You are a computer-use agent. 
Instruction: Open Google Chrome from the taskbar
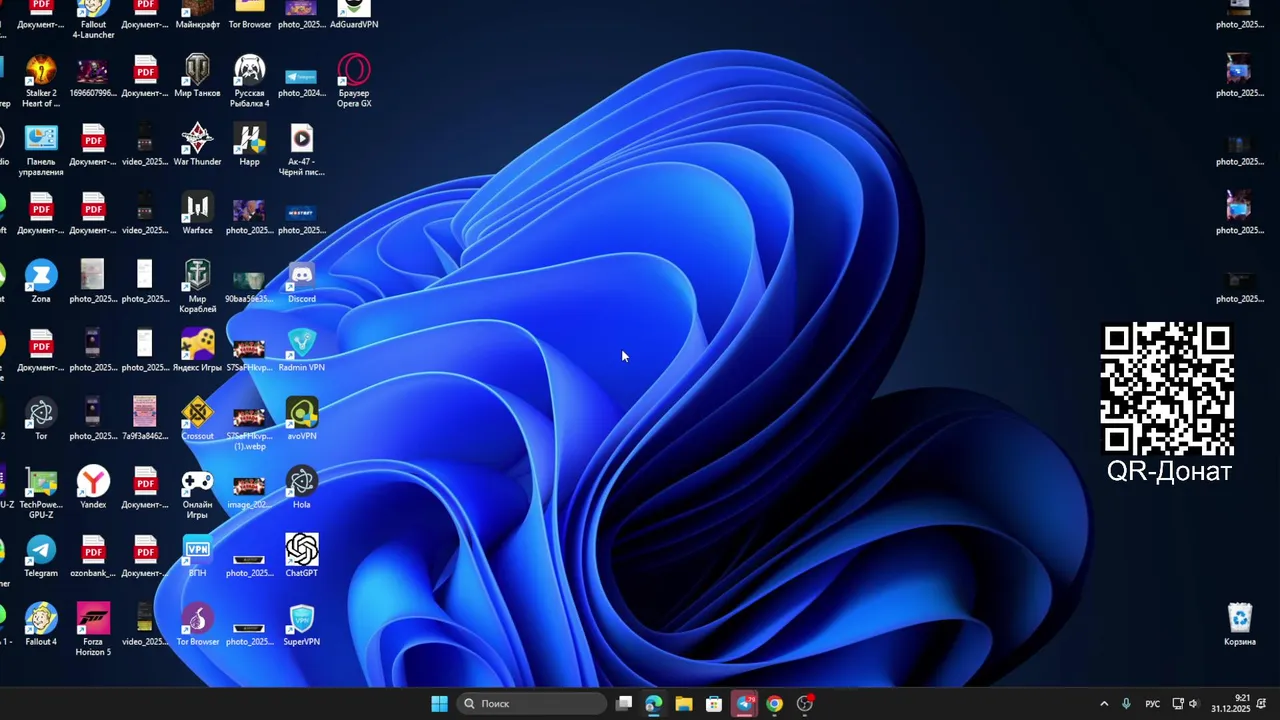click(x=774, y=704)
